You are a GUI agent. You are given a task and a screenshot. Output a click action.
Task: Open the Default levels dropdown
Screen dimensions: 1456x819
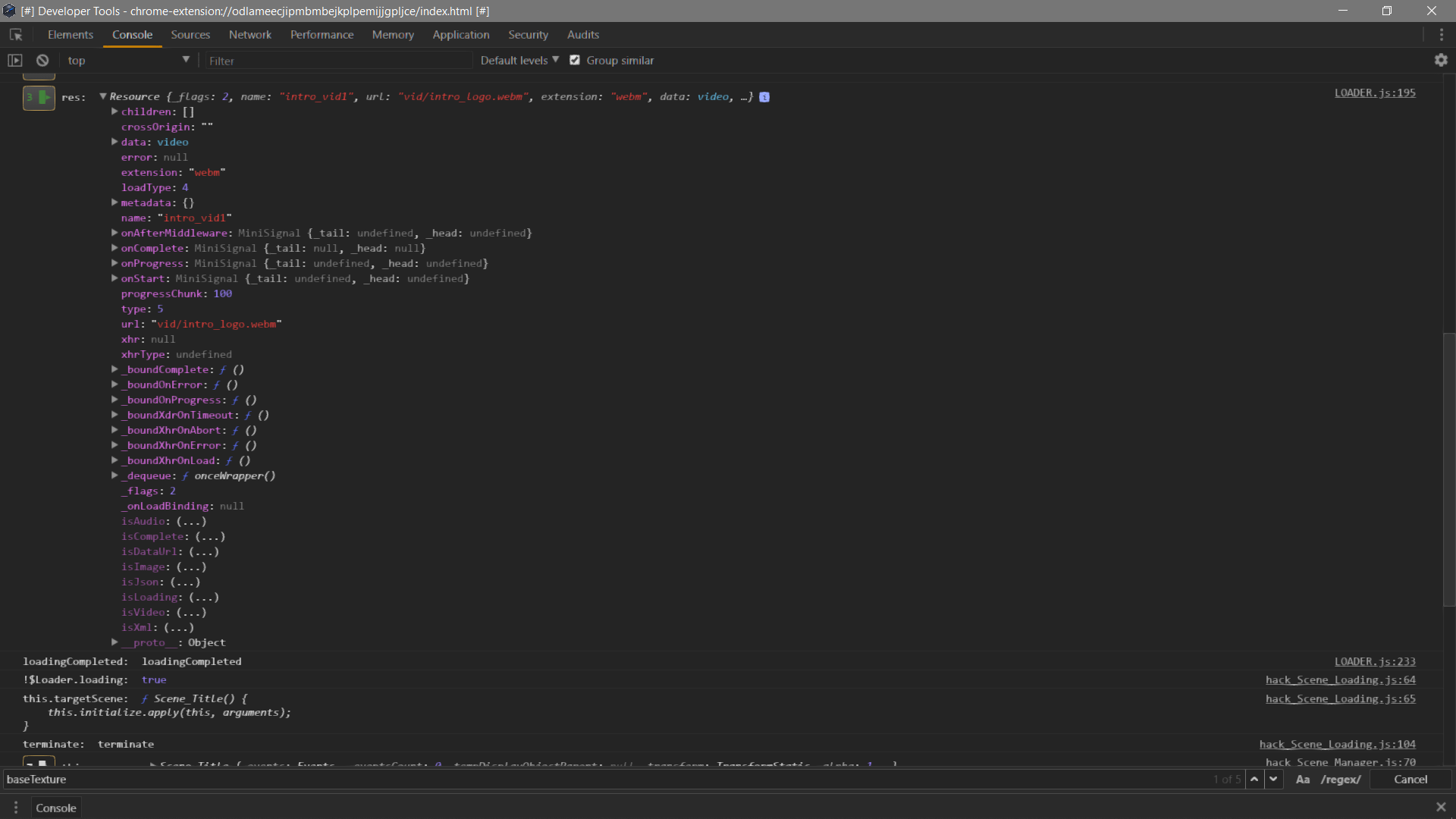pyautogui.click(x=519, y=60)
